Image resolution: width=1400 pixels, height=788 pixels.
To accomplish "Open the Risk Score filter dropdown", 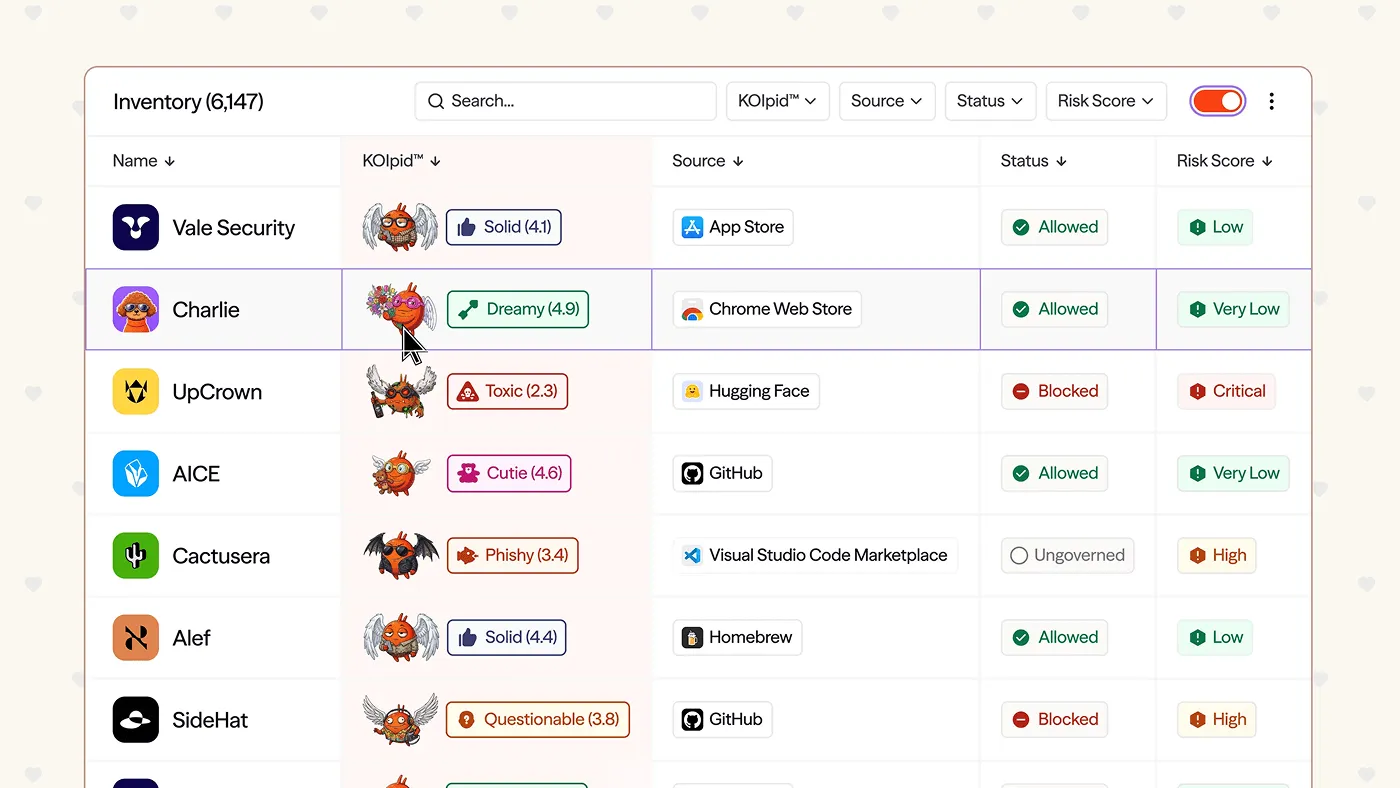I will [1106, 101].
